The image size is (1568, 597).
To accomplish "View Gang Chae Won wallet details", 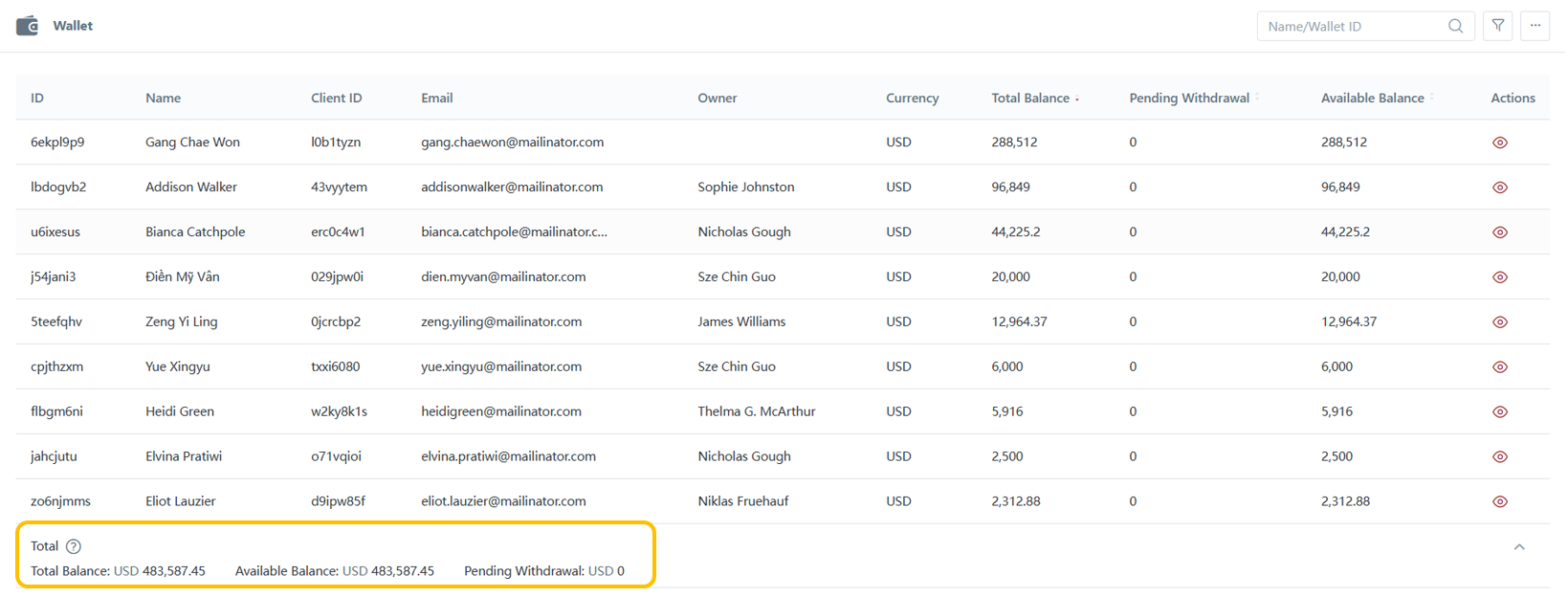I will pyautogui.click(x=1500, y=143).
